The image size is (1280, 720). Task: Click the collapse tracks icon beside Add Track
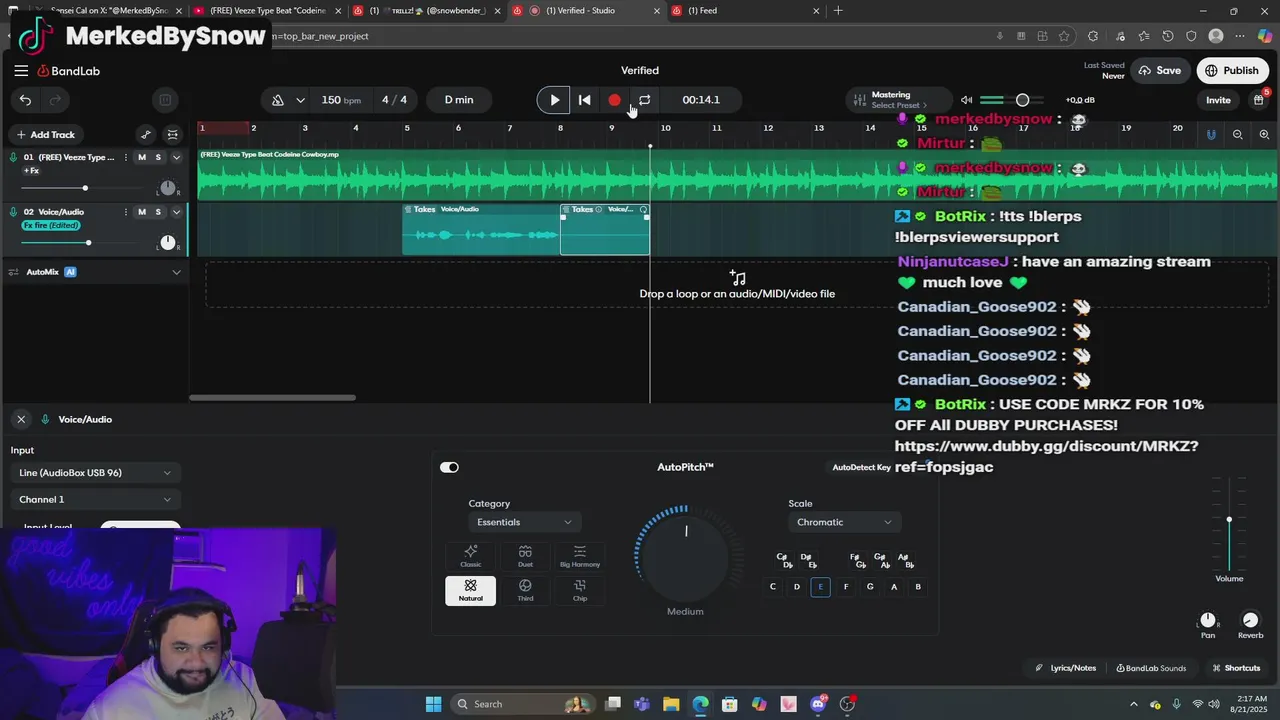tap(173, 135)
